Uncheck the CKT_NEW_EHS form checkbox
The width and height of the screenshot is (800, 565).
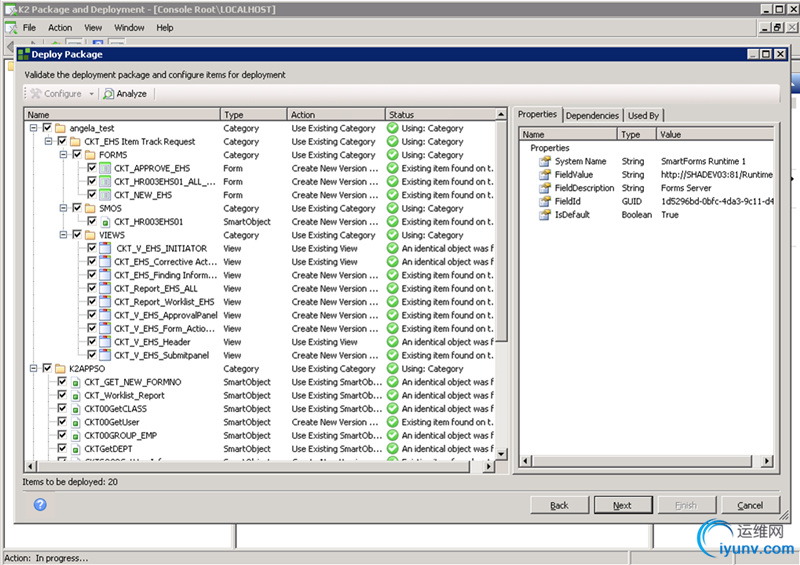point(91,195)
